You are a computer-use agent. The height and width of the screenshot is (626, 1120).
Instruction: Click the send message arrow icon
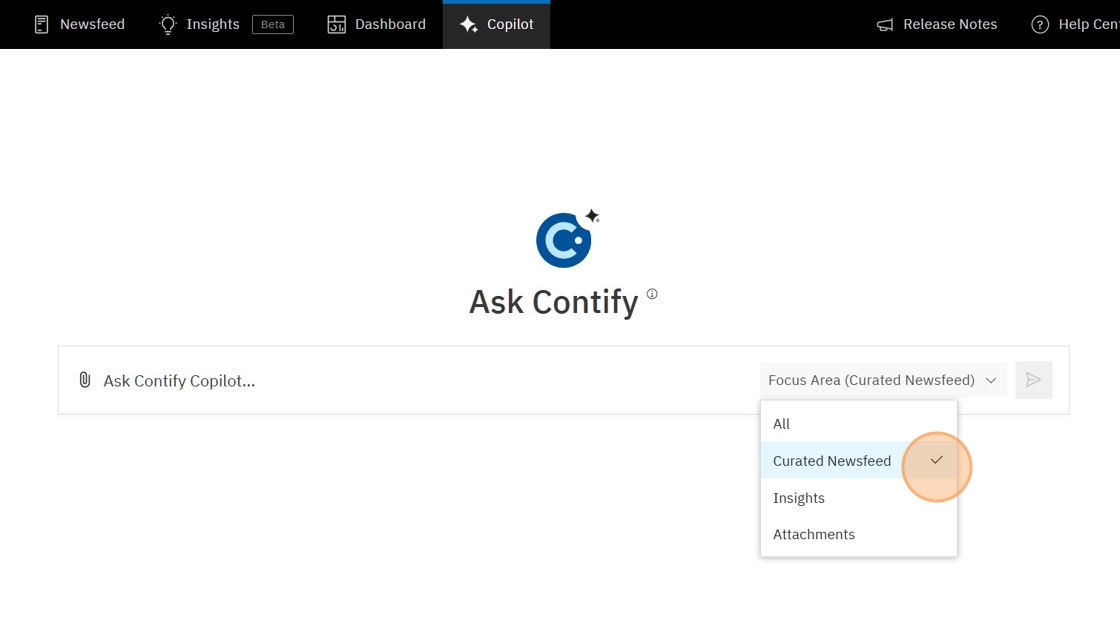pos(1034,380)
